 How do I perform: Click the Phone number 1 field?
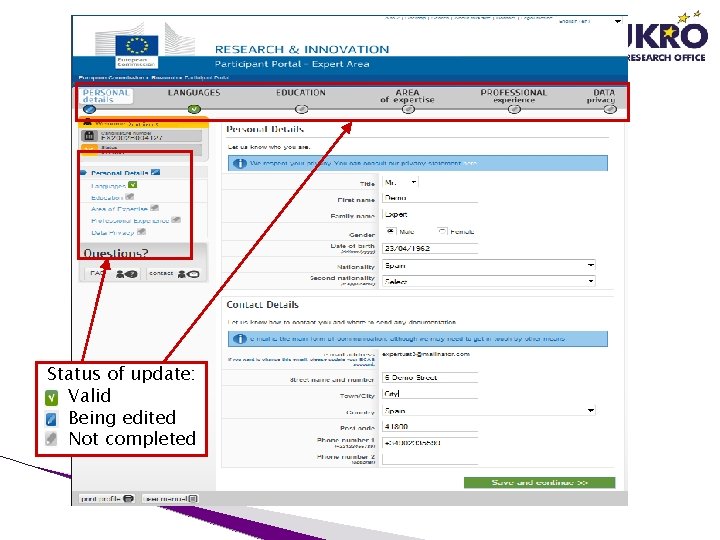pyautogui.click(x=430, y=443)
